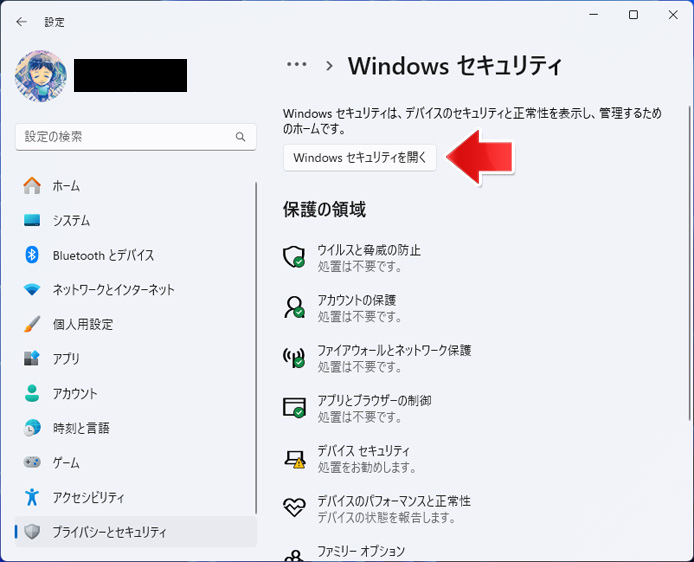Open the アカウント person icon
The height and width of the screenshot is (562, 694).
click(32, 393)
